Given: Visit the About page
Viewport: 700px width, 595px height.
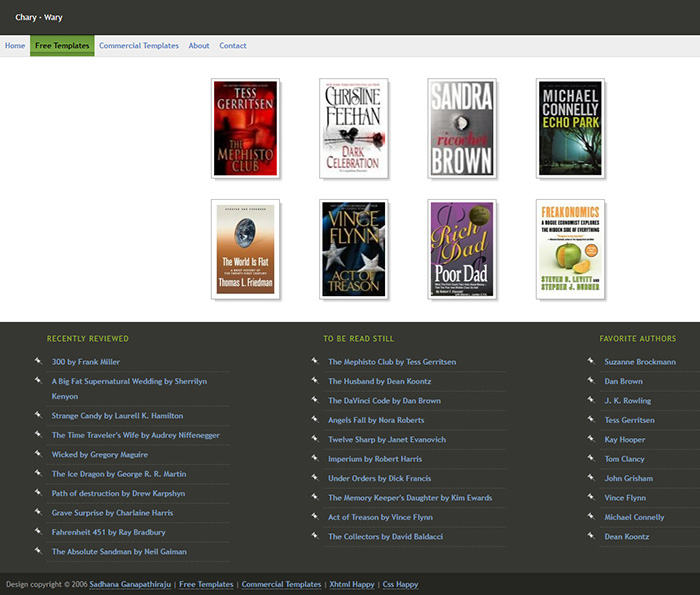Looking at the screenshot, I should click(199, 46).
